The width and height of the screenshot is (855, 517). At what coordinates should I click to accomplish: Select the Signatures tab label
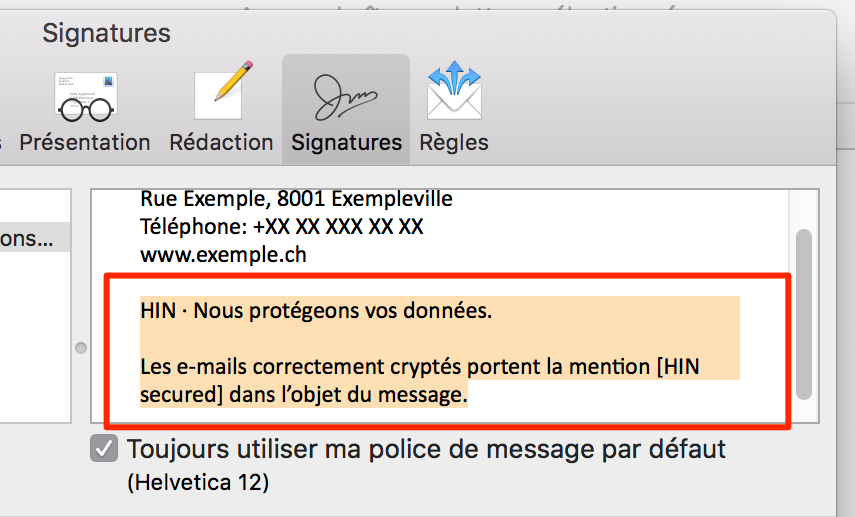click(346, 143)
